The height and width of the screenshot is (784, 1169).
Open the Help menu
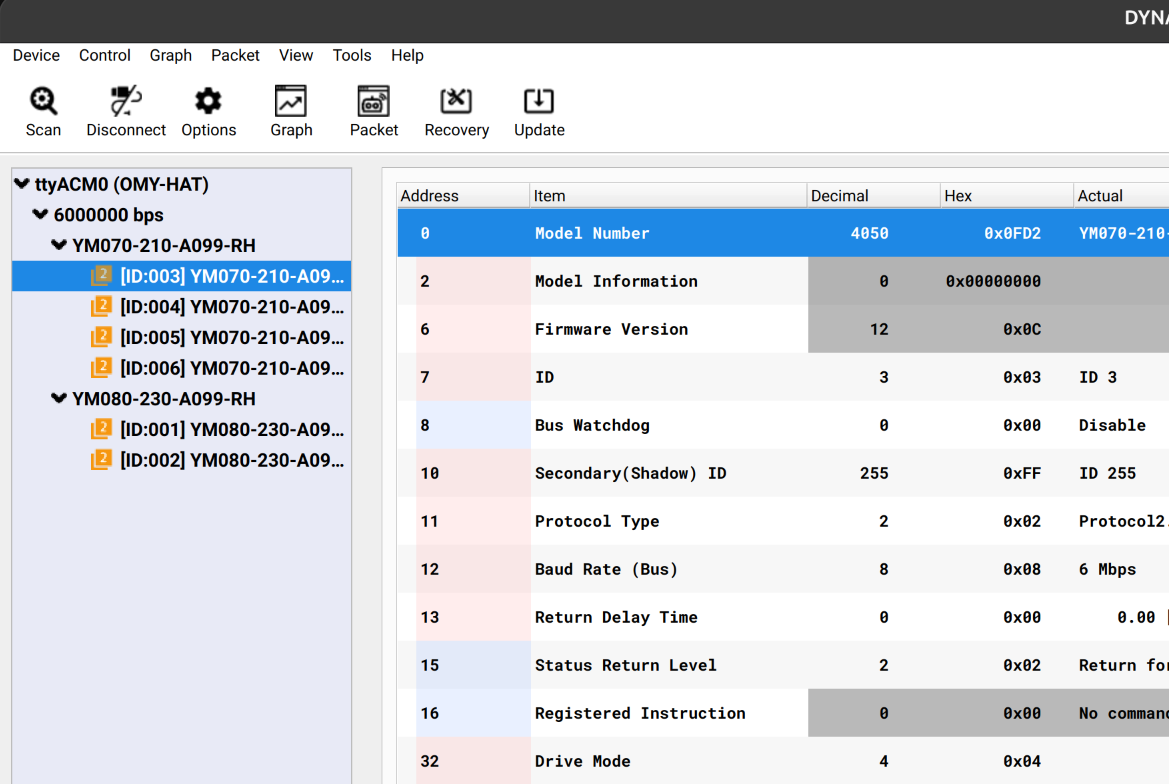(407, 56)
